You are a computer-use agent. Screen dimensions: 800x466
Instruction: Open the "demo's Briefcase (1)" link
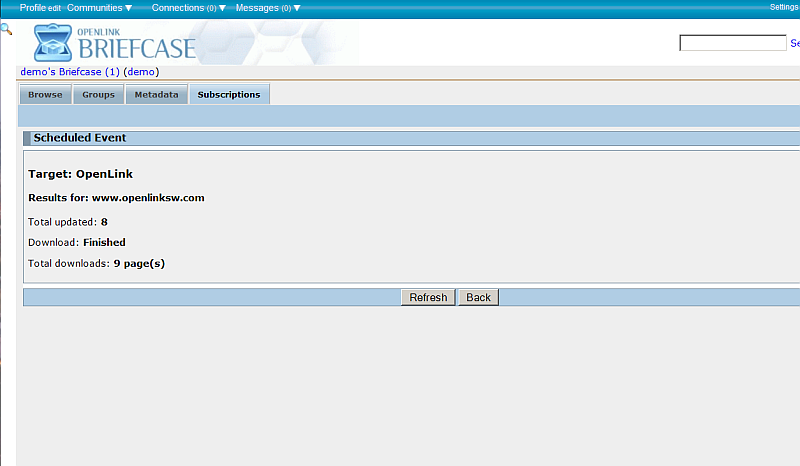(x=70, y=72)
